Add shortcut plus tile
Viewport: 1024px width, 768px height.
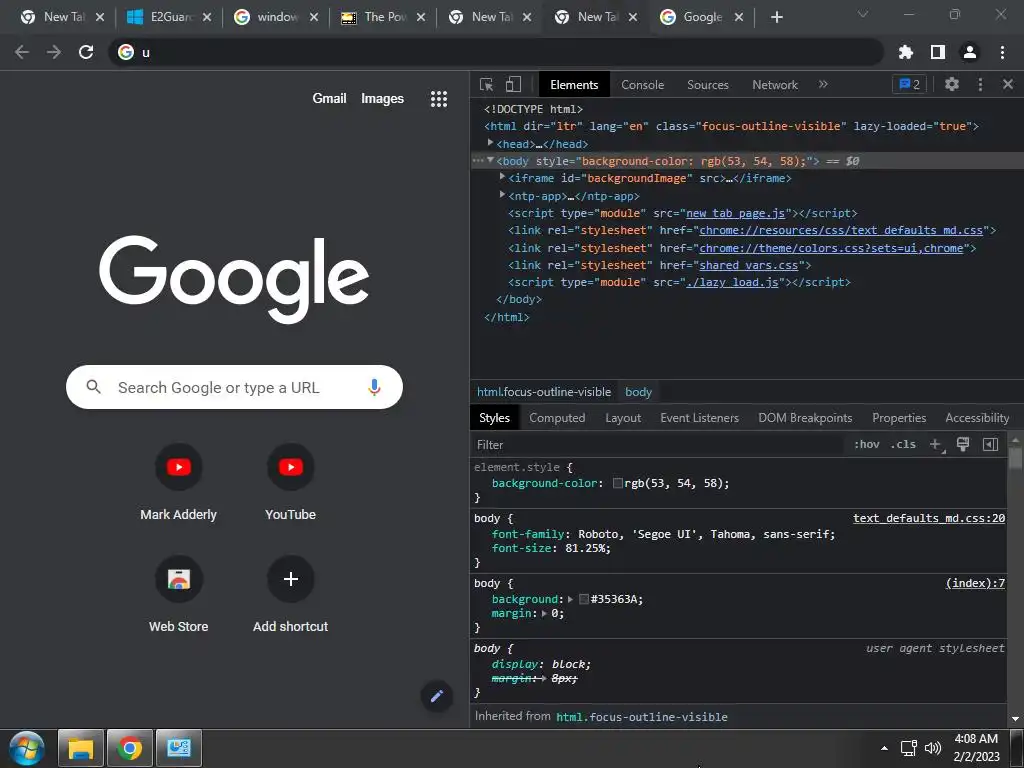[x=291, y=594]
